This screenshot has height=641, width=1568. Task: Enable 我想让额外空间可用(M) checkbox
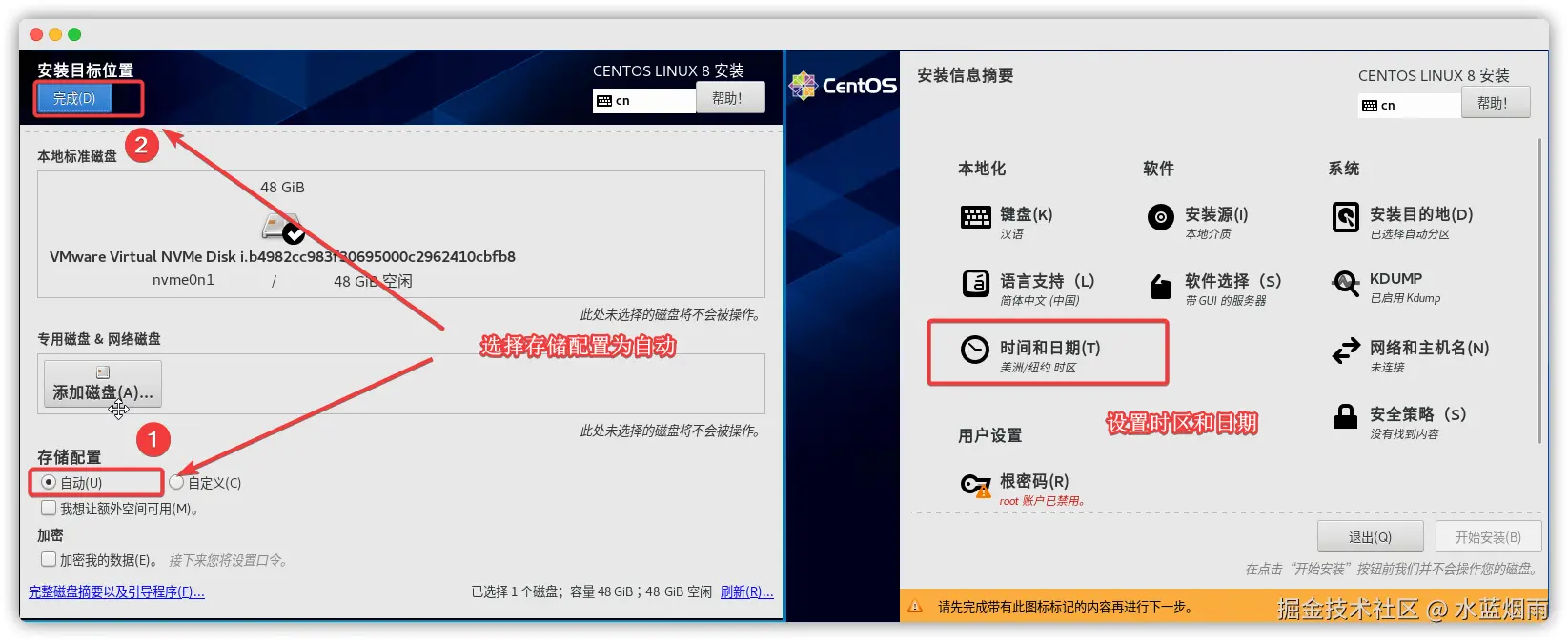49,508
